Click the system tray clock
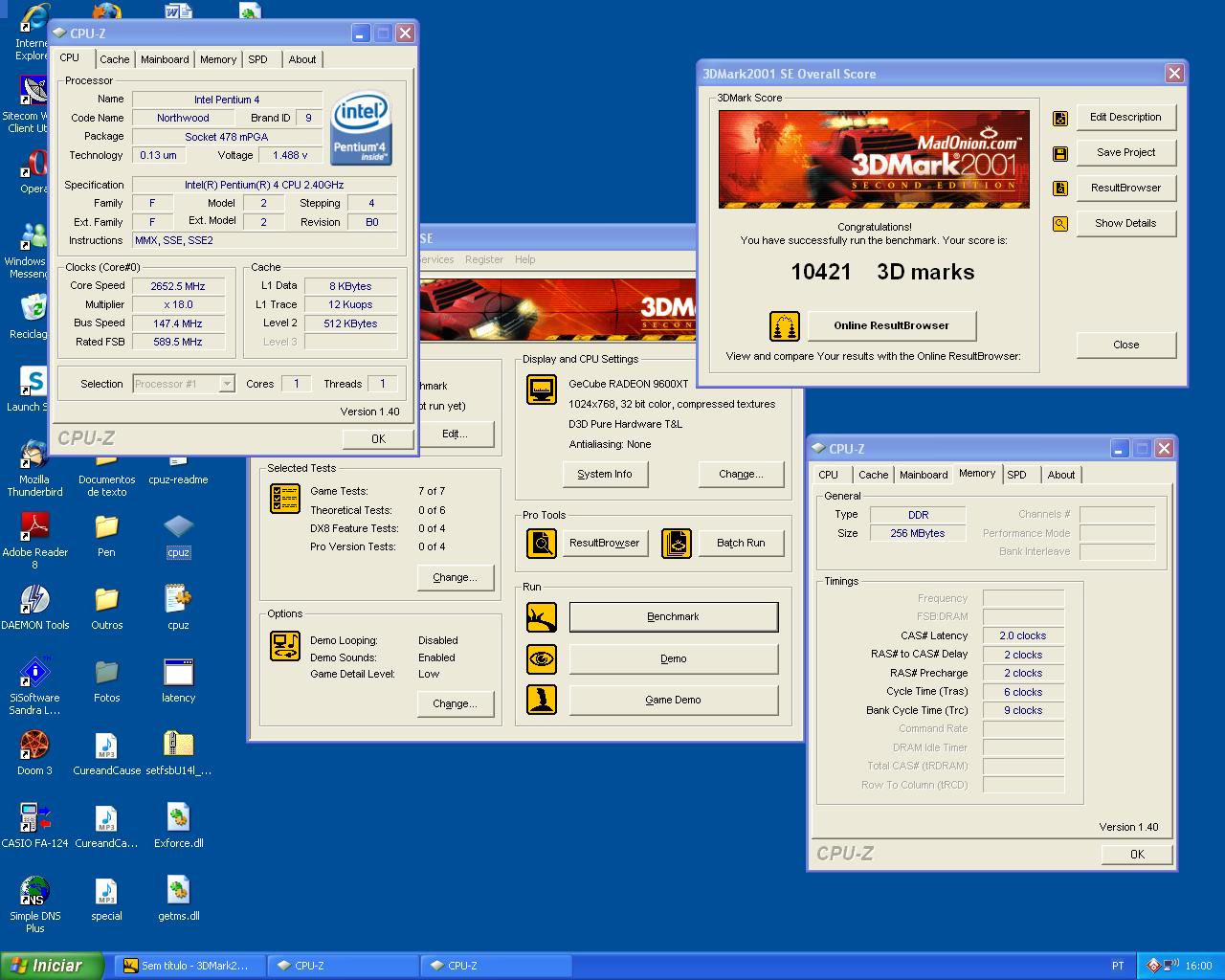This screenshot has width=1225, height=980. pyautogui.click(x=1198, y=966)
